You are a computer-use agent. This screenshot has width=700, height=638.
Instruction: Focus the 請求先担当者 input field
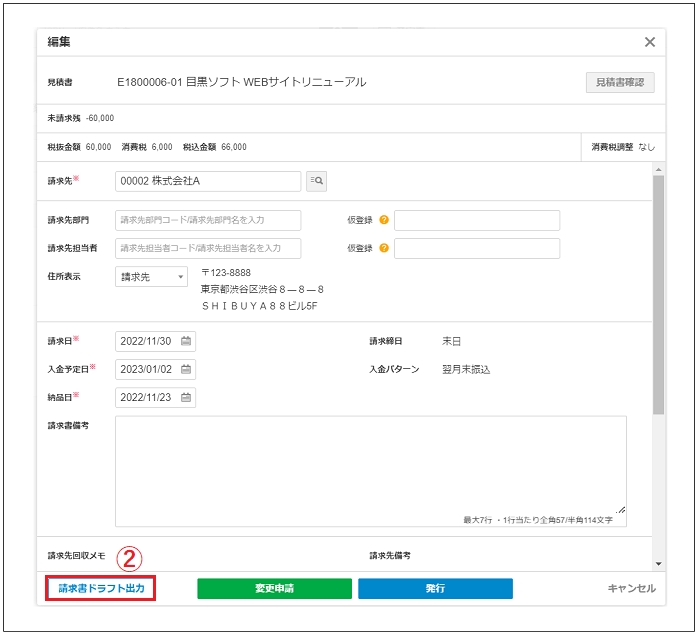pos(208,248)
